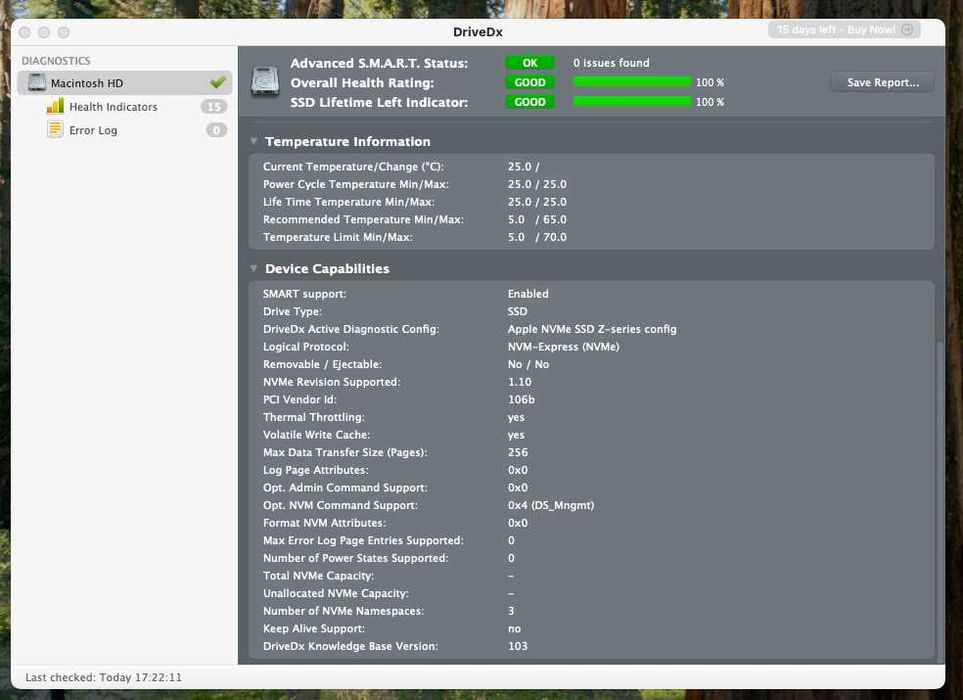Click the 'Advanced S.M.A.R.T. Status:' label
This screenshot has height=700, width=963.
[379, 63]
